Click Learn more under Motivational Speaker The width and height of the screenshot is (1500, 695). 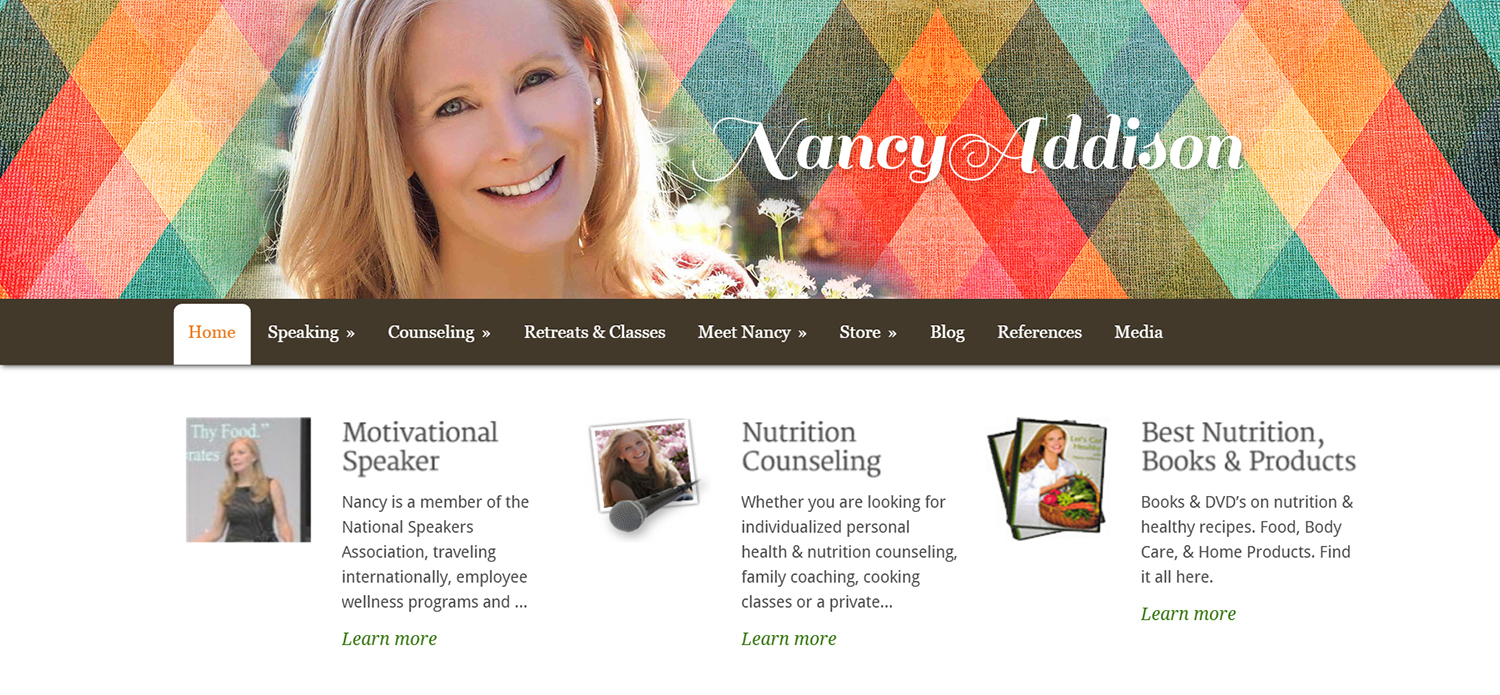click(389, 638)
